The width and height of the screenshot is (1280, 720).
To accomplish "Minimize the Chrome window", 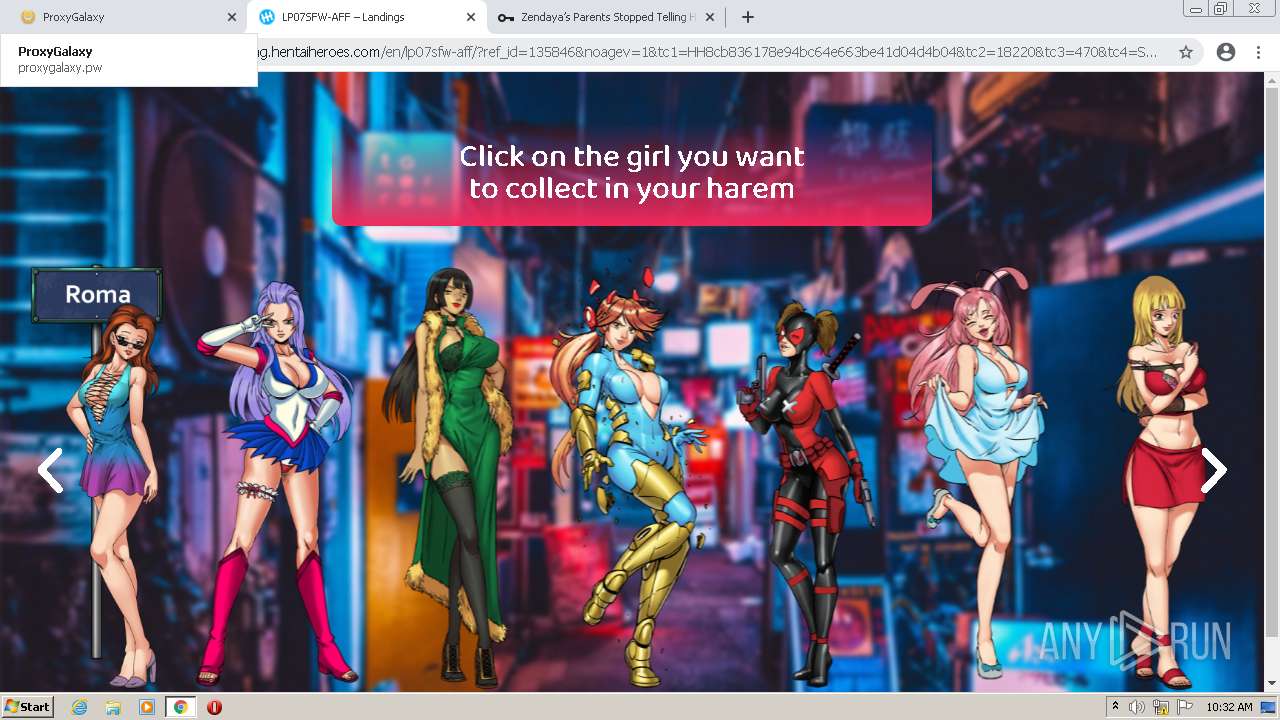I will tap(1195, 8).
